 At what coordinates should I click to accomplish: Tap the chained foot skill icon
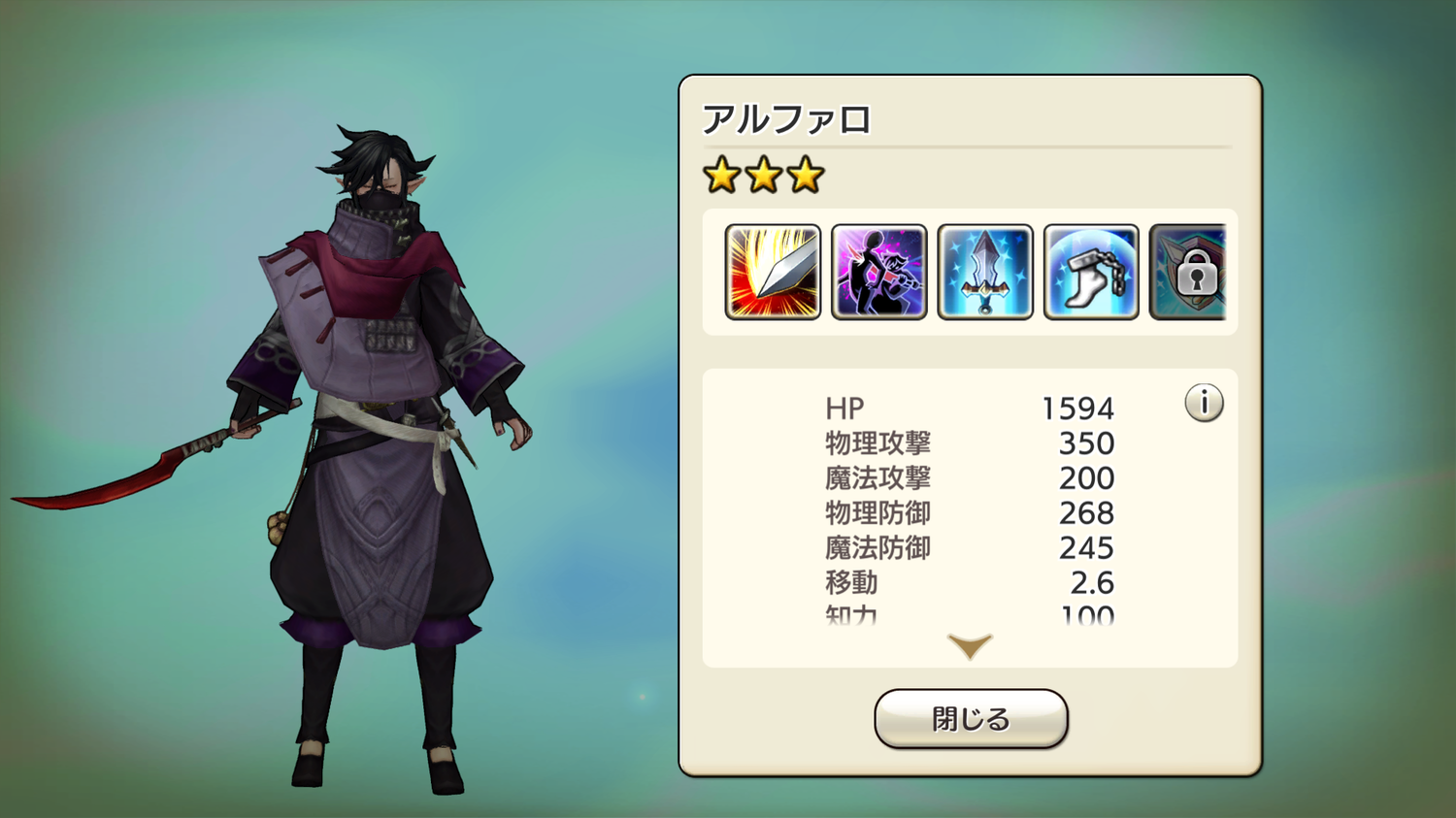[1091, 272]
